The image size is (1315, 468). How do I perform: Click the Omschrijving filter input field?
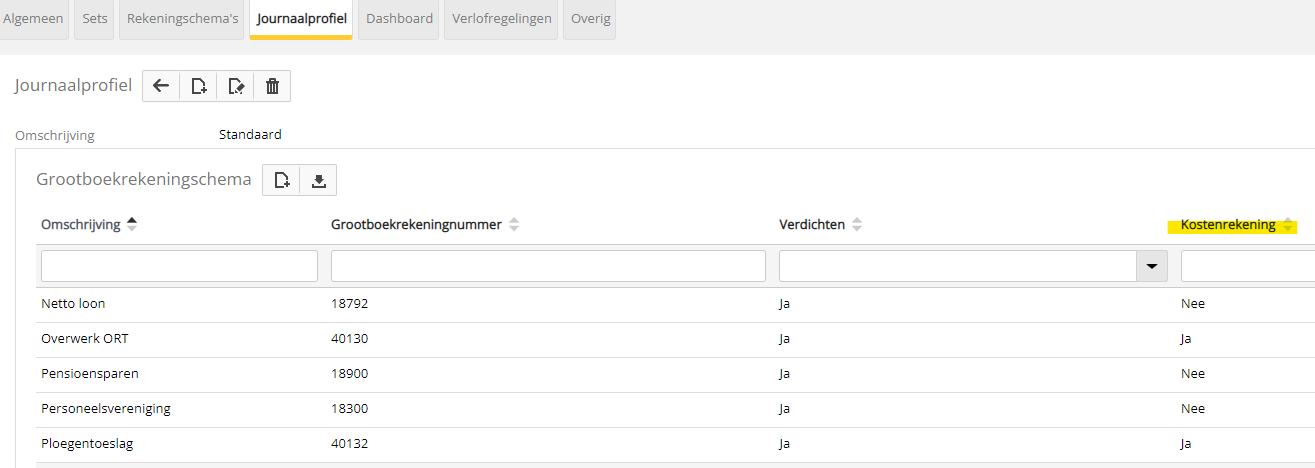pos(179,266)
